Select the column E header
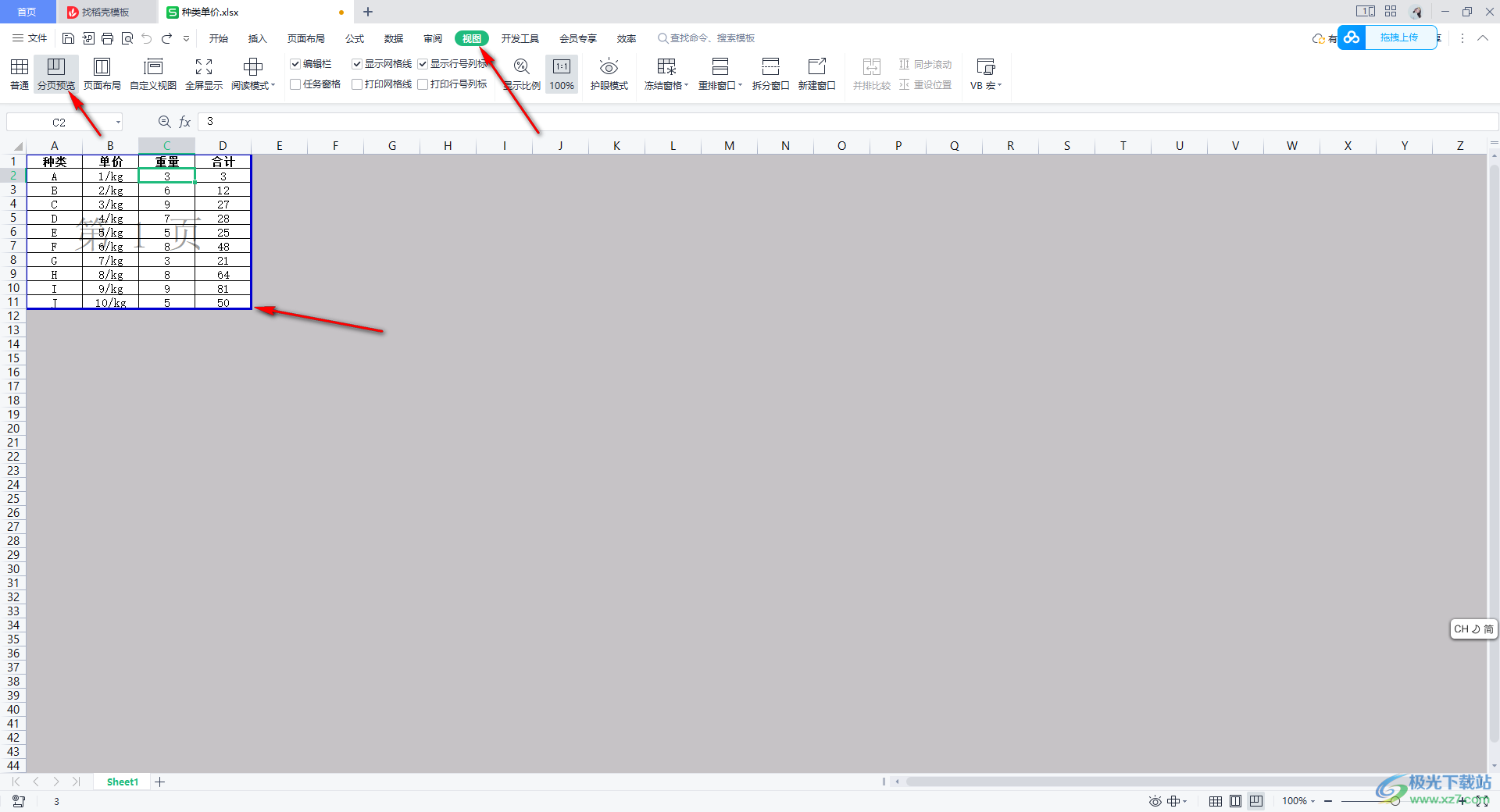 (x=279, y=146)
